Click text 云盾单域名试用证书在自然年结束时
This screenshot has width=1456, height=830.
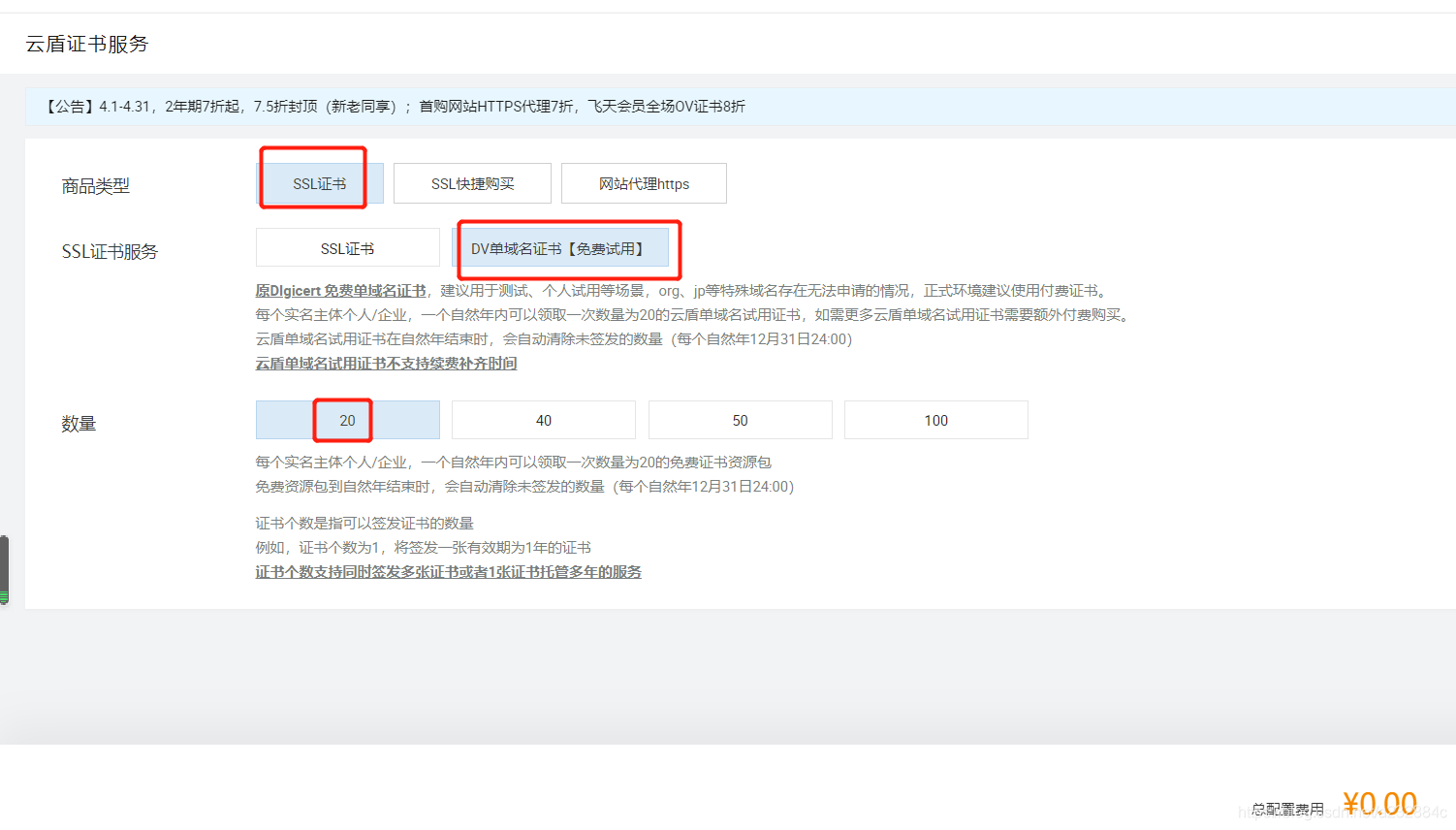pos(554,339)
